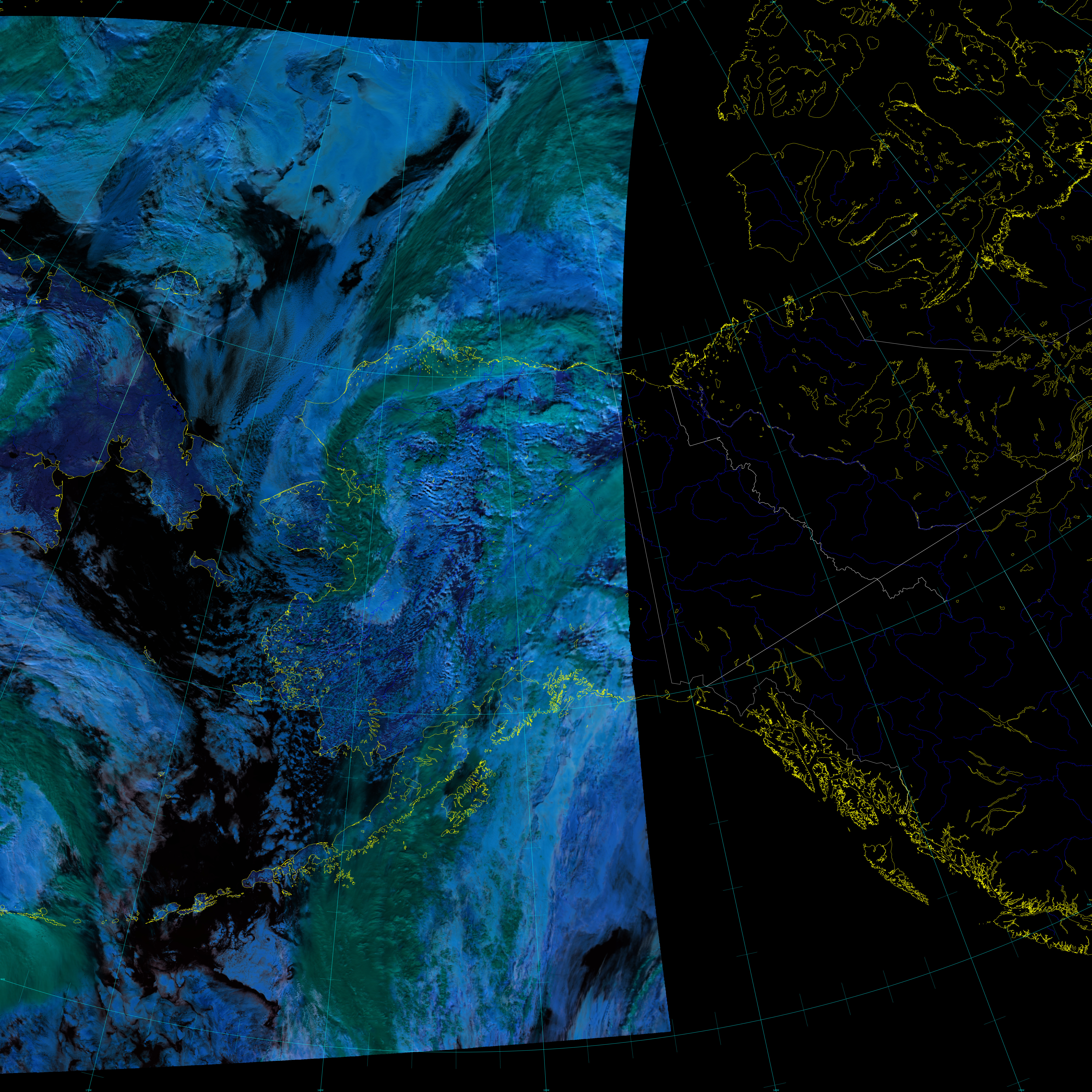The height and width of the screenshot is (1092, 1092).
Task: Click the 170E longitude grid label
Action: pyautogui.click(x=211, y=2)
